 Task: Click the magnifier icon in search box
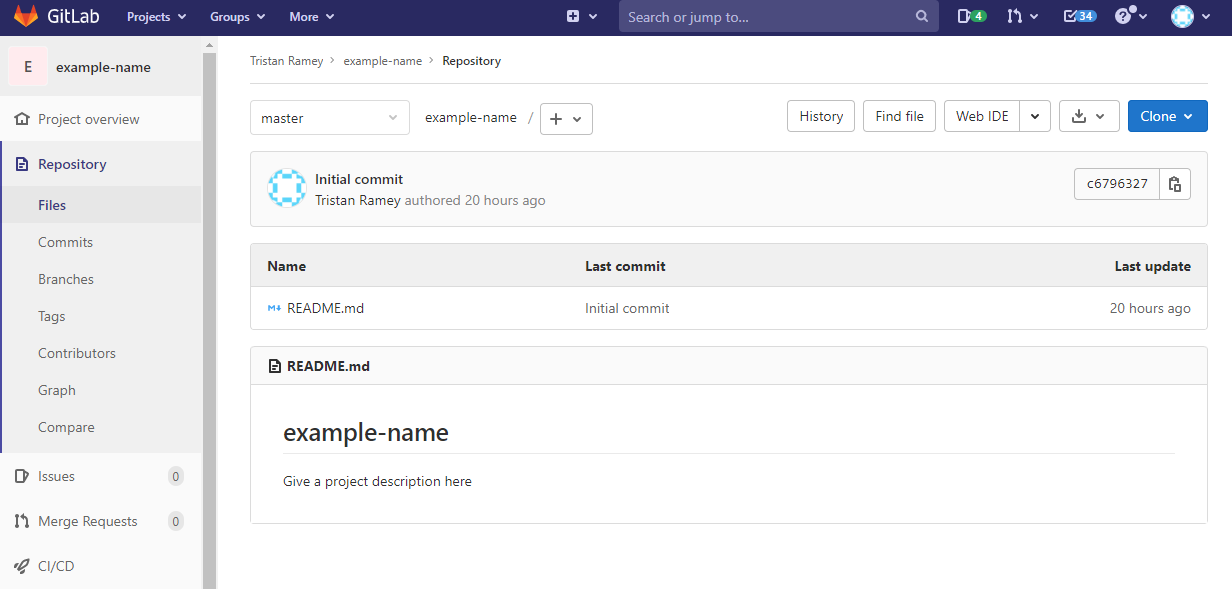tap(921, 17)
